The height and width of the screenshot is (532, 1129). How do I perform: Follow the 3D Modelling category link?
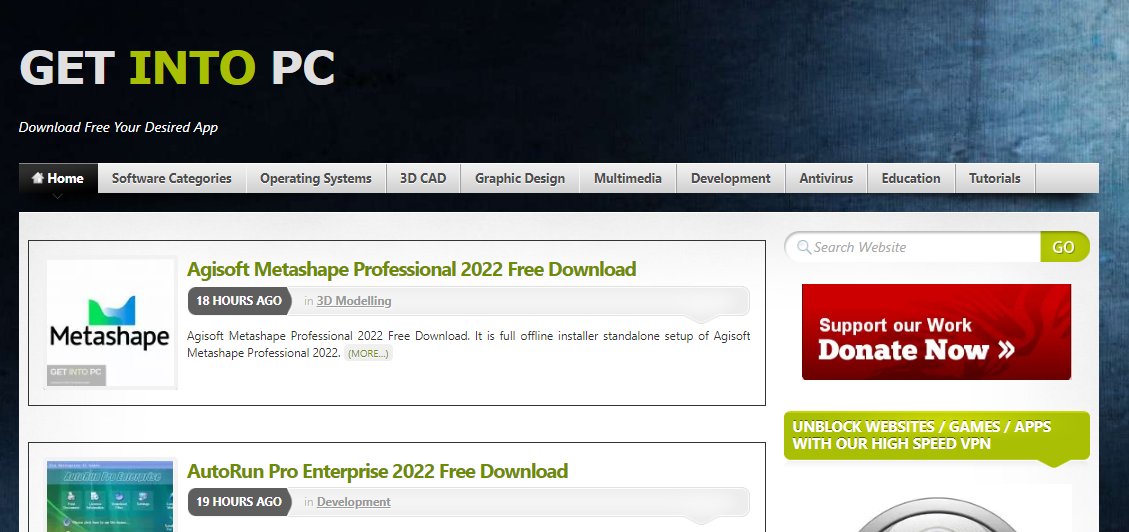(x=354, y=301)
